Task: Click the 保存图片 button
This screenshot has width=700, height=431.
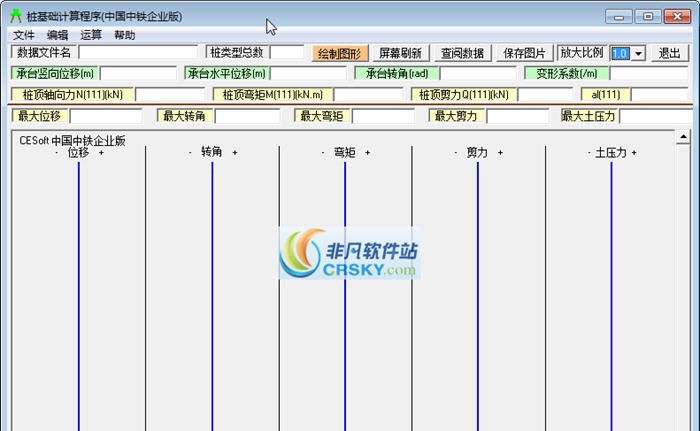Action: (524, 53)
